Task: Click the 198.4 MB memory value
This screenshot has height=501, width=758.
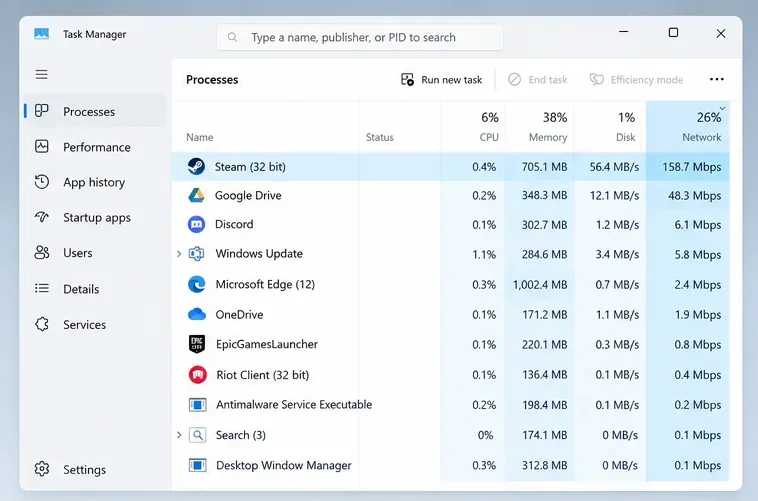Action: pyautogui.click(x=544, y=405)
